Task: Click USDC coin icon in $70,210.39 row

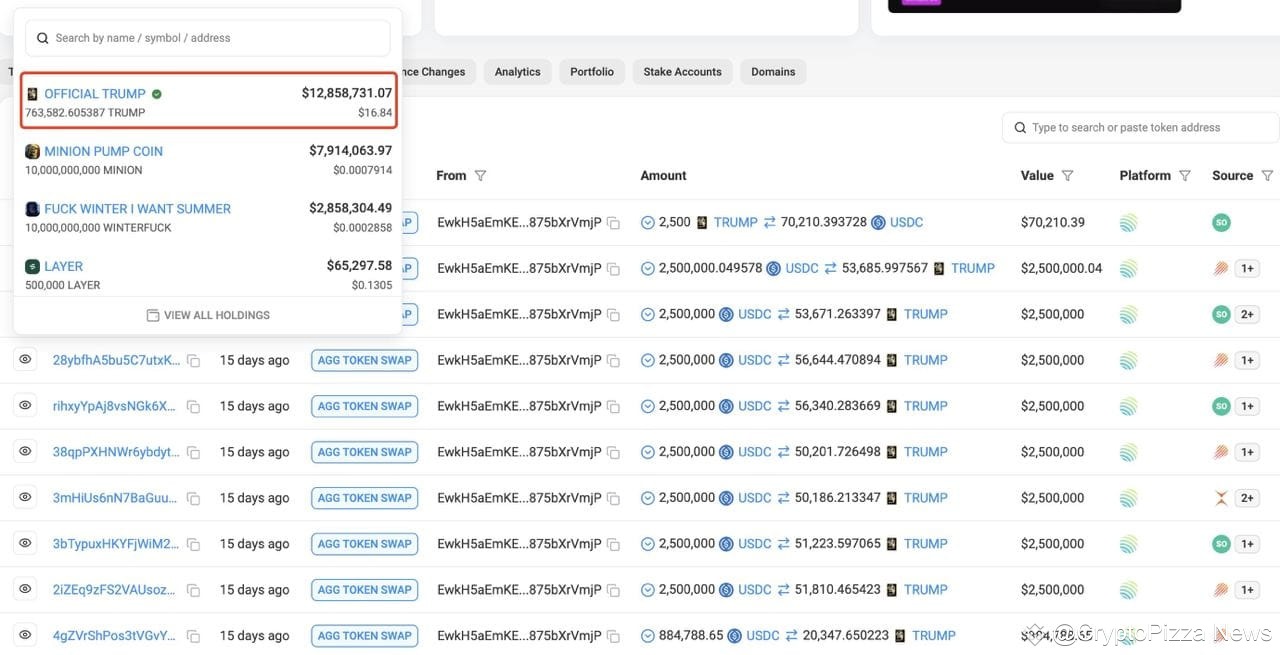Action: coord(878,222)
